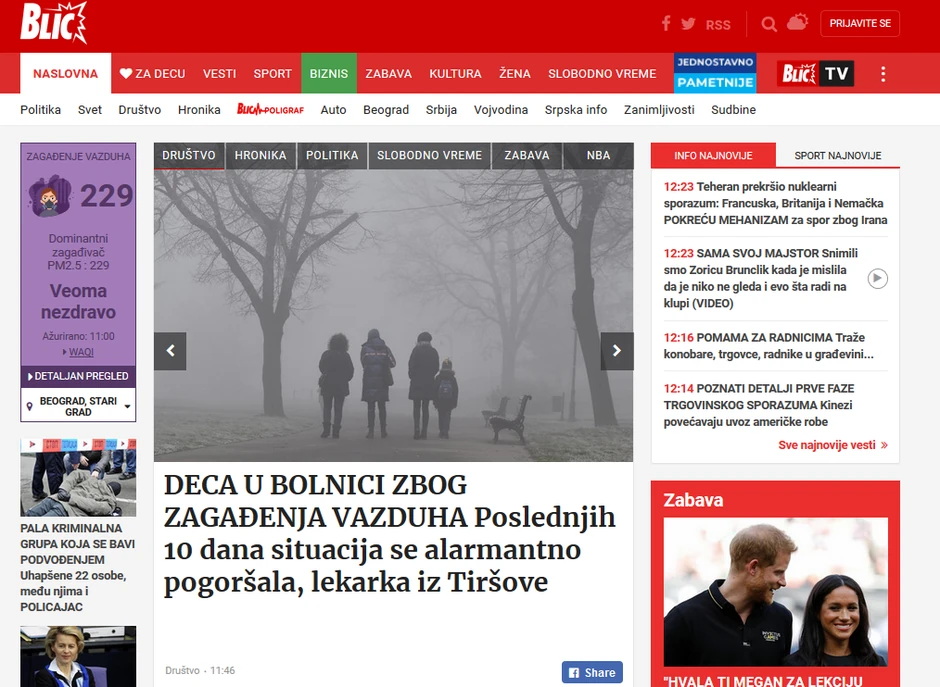Open the three-dot more options menu

(883, 73)
